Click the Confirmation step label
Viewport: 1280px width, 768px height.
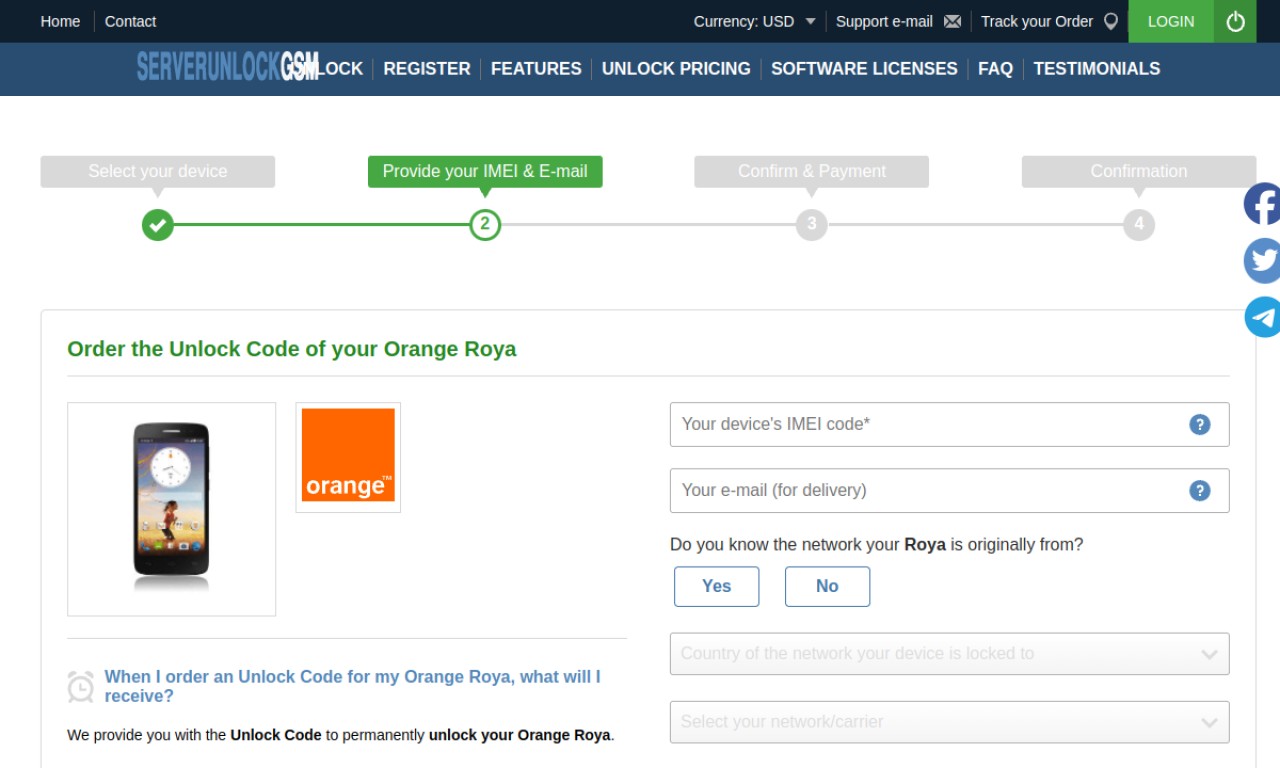(x=1139, y=171)
